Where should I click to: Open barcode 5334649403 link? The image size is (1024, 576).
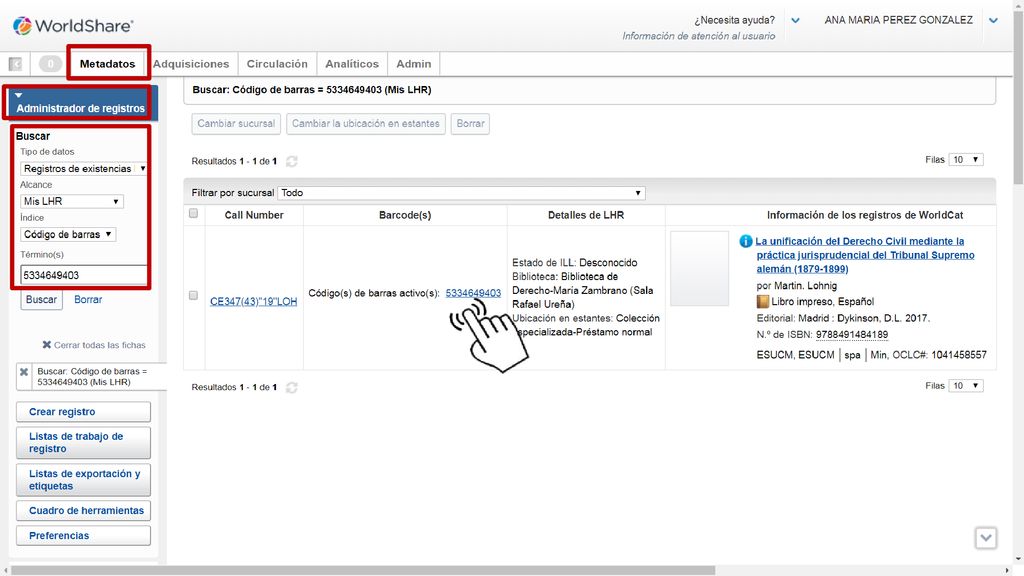coord(473,293)
